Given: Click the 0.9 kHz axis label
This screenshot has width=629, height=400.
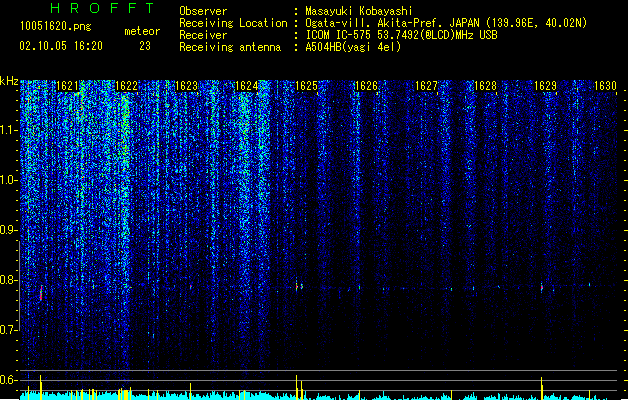Looking at the screenshot, I should [x=8, y=230].
